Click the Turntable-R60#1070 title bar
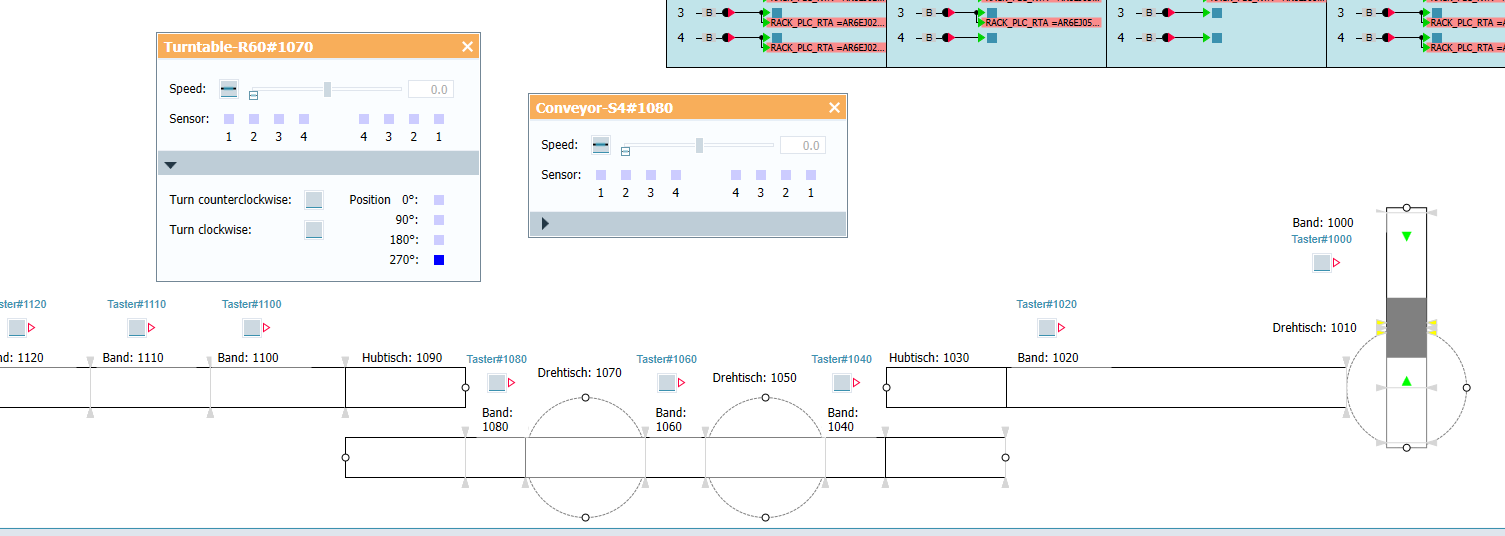Screen dimensions: 1505x536 coord(318,47)
